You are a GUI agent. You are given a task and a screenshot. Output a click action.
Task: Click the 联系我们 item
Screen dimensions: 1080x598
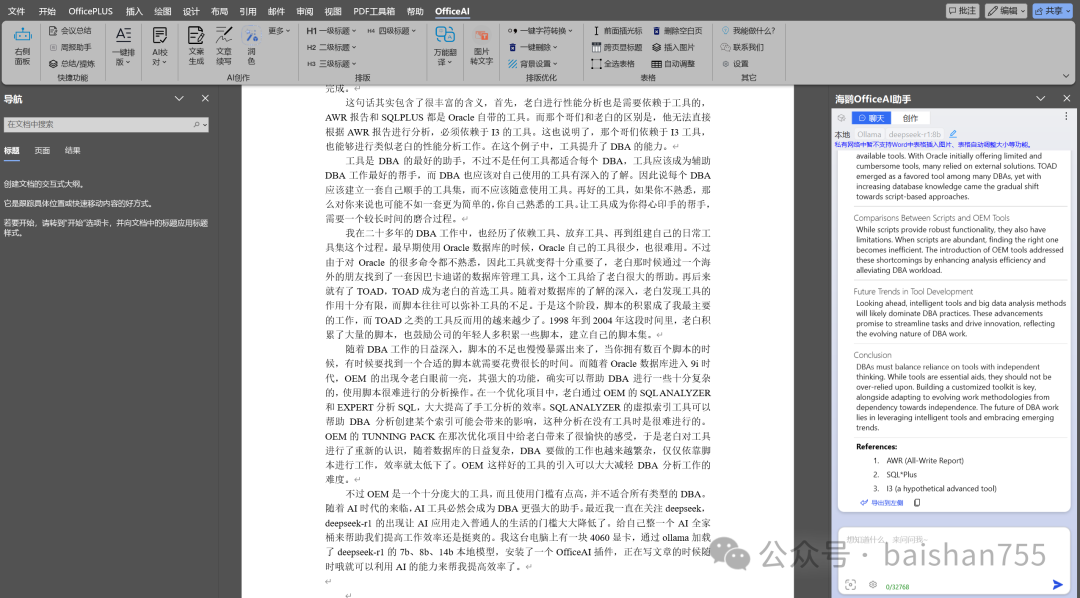click(x=742, y=47)
